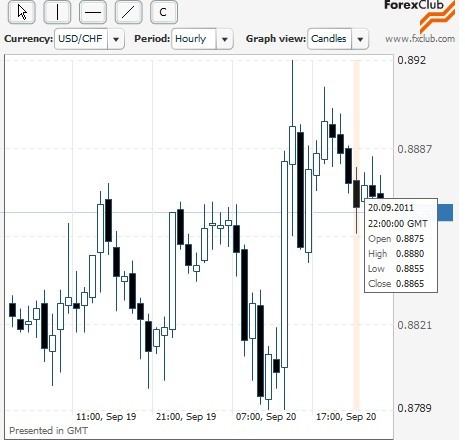
Task: Click the 11:00, Sep 19 time label
Action: pyautogui.click(x=106, y=416)
